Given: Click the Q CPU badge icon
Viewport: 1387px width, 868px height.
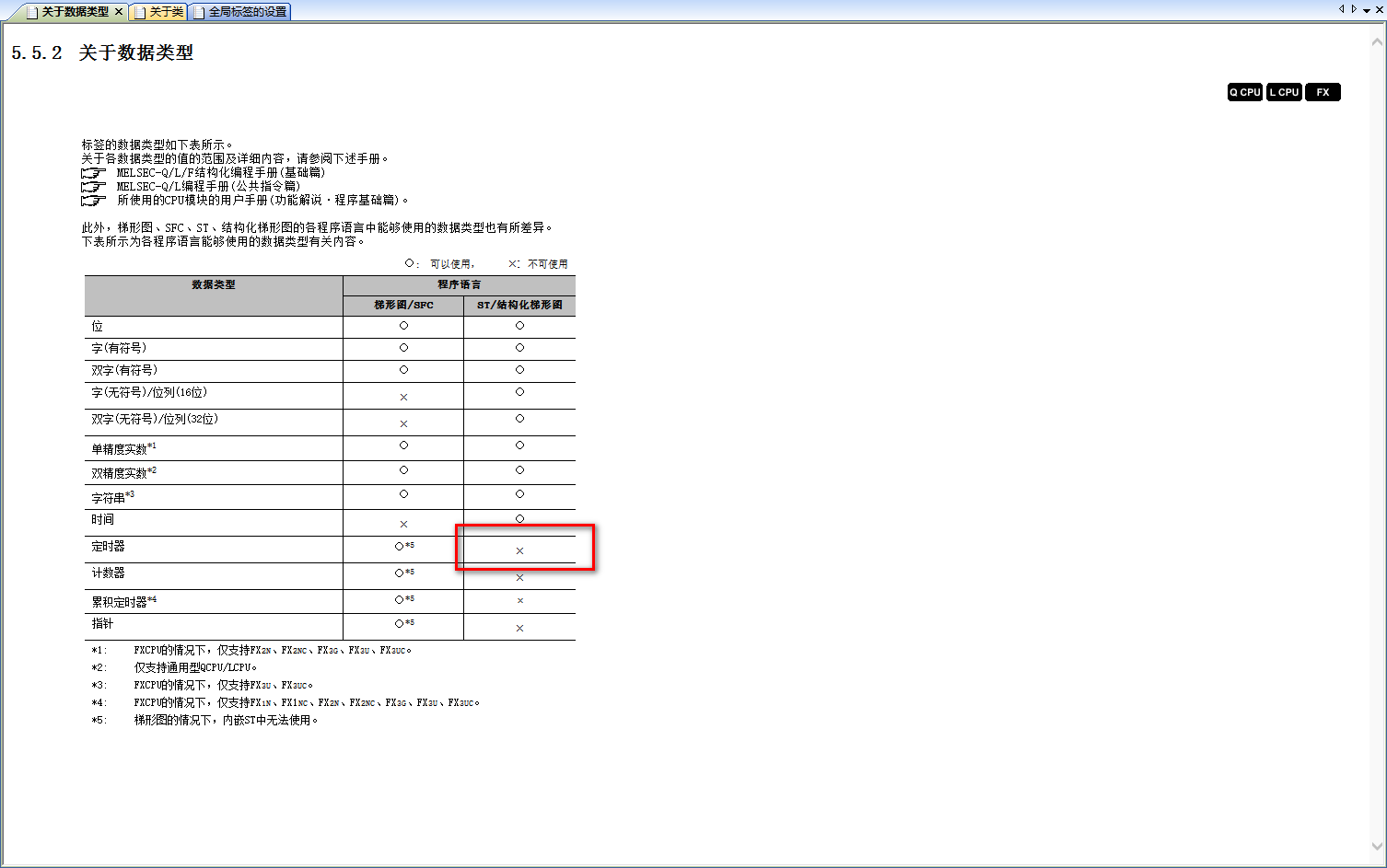Looking at the screenshot, I should (1244, 92).
